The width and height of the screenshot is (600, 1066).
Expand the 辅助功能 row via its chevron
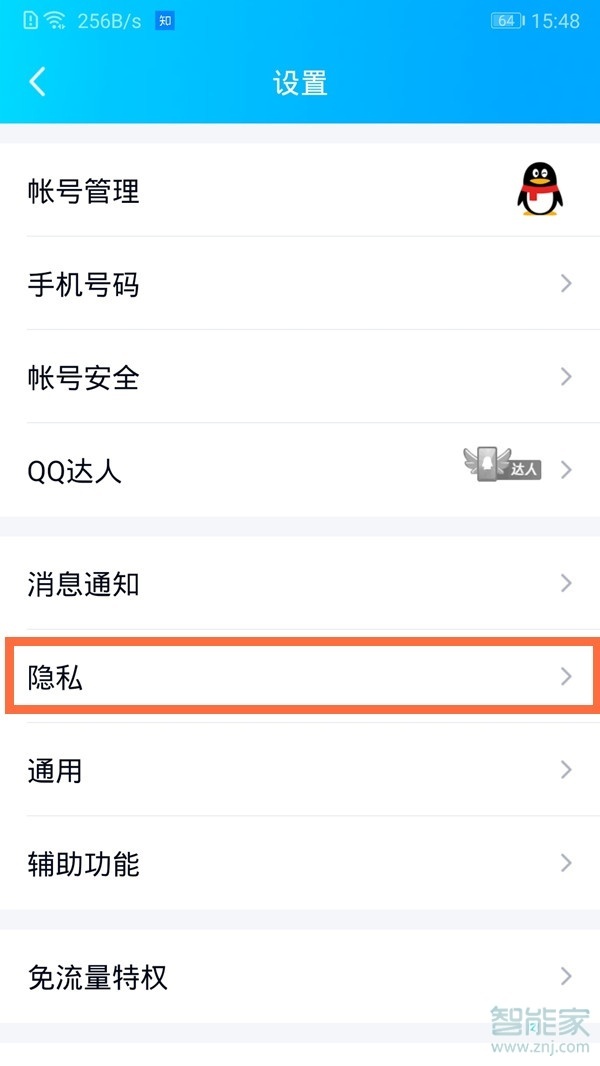pyautogui.click(x=564, y=864)
